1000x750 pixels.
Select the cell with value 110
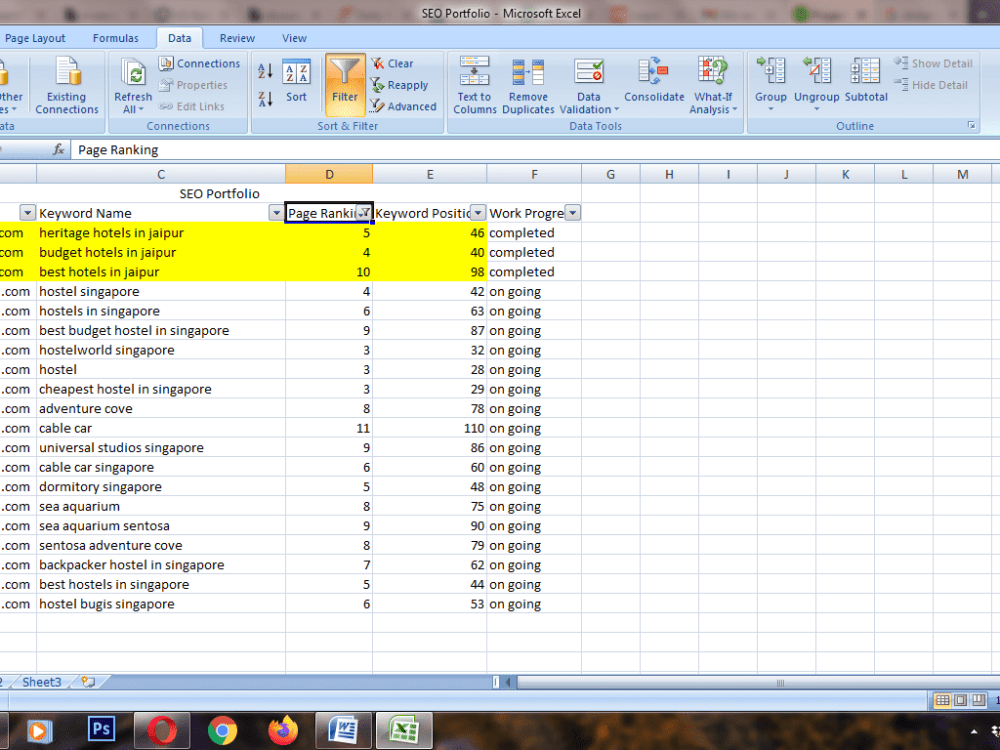pos(430,428)
